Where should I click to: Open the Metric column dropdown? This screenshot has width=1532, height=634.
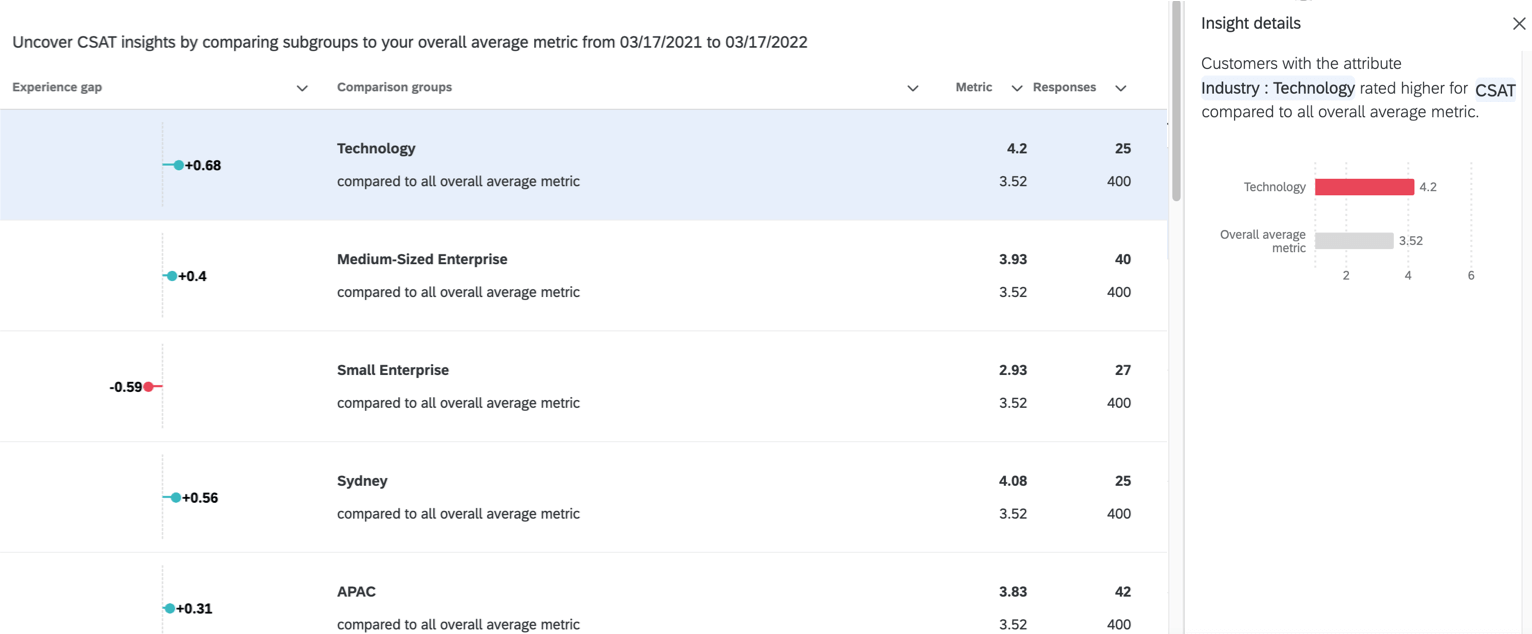1016,88
